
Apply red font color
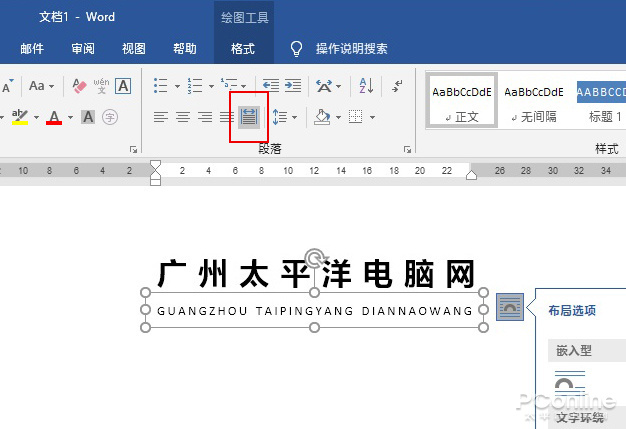tap(54, 117)
